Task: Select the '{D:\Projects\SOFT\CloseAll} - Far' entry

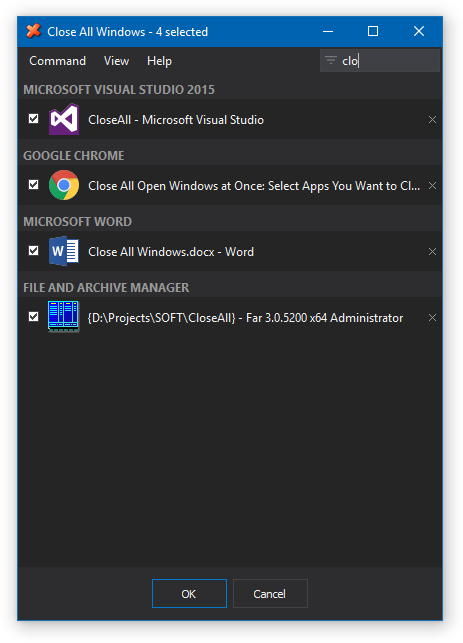Action: click(230, 317)
